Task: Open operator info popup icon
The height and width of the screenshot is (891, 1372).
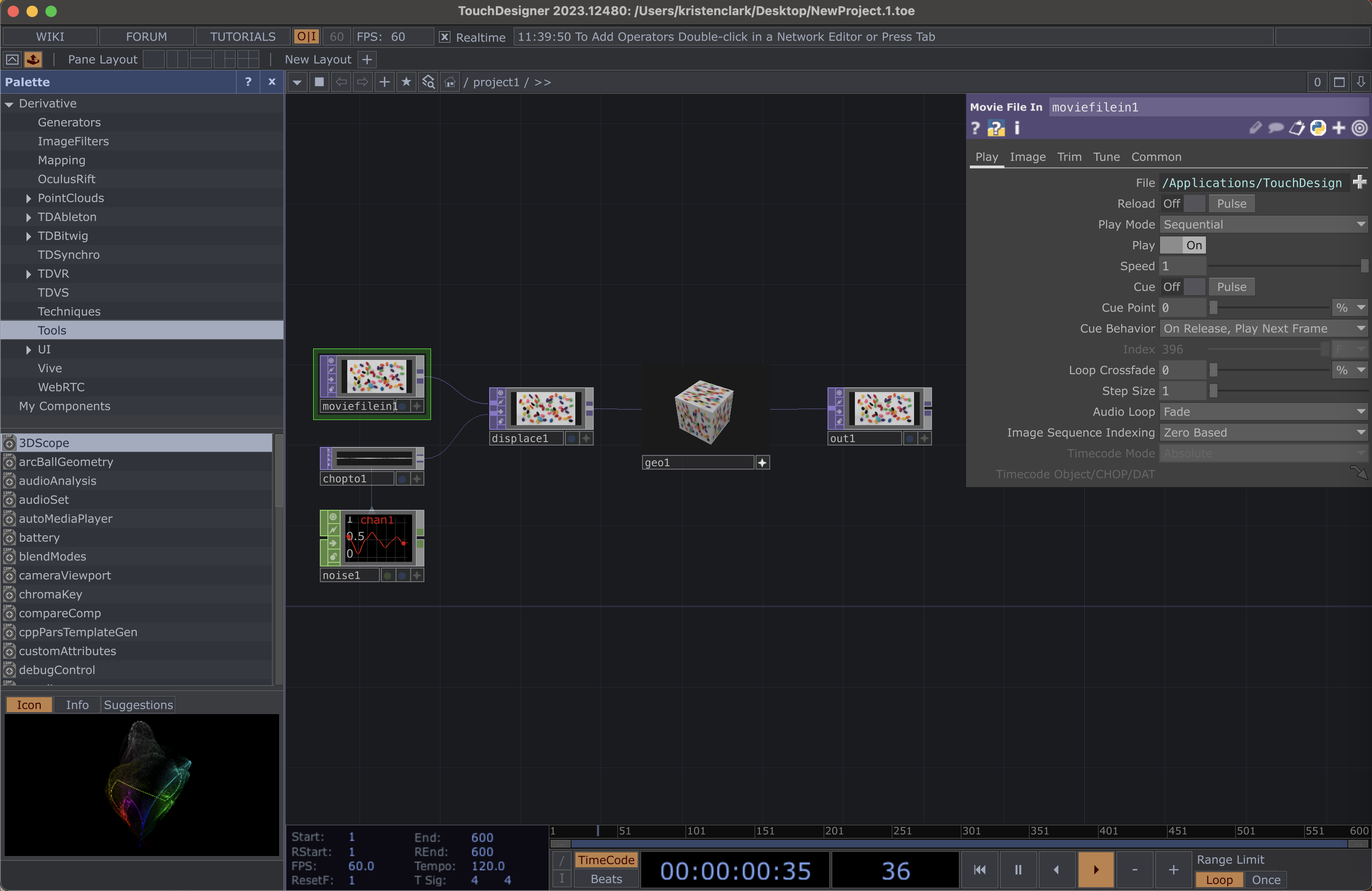Action: 1017,128
